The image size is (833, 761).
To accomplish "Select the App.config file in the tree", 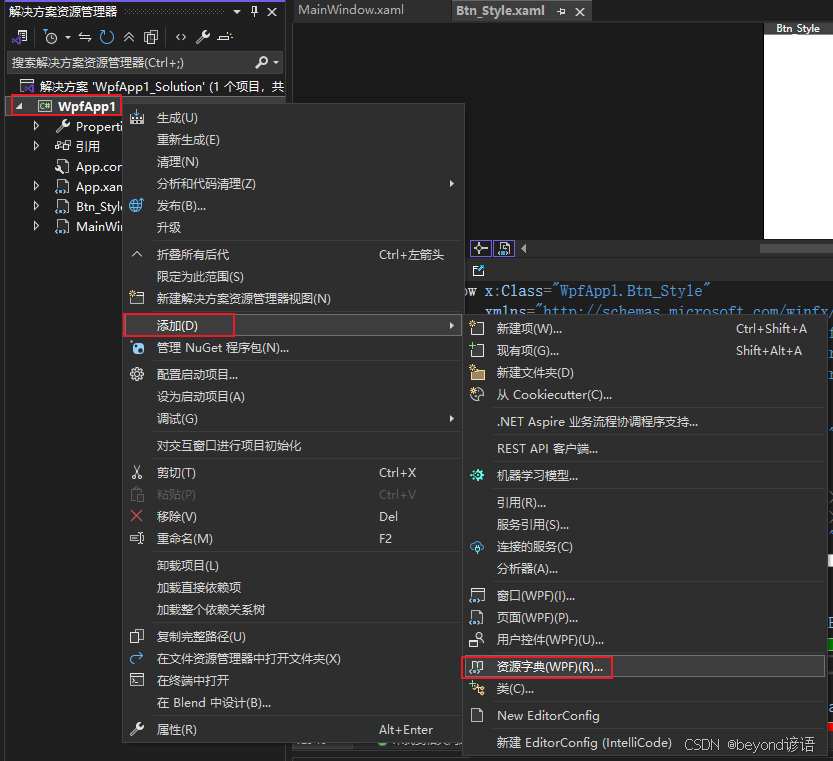I will pos(89,167).
